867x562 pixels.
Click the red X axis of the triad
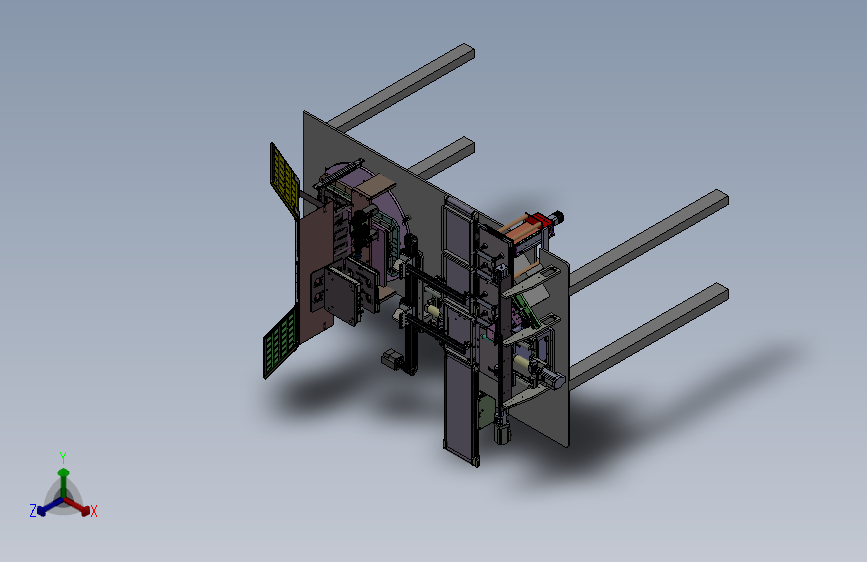coord(77,506)
